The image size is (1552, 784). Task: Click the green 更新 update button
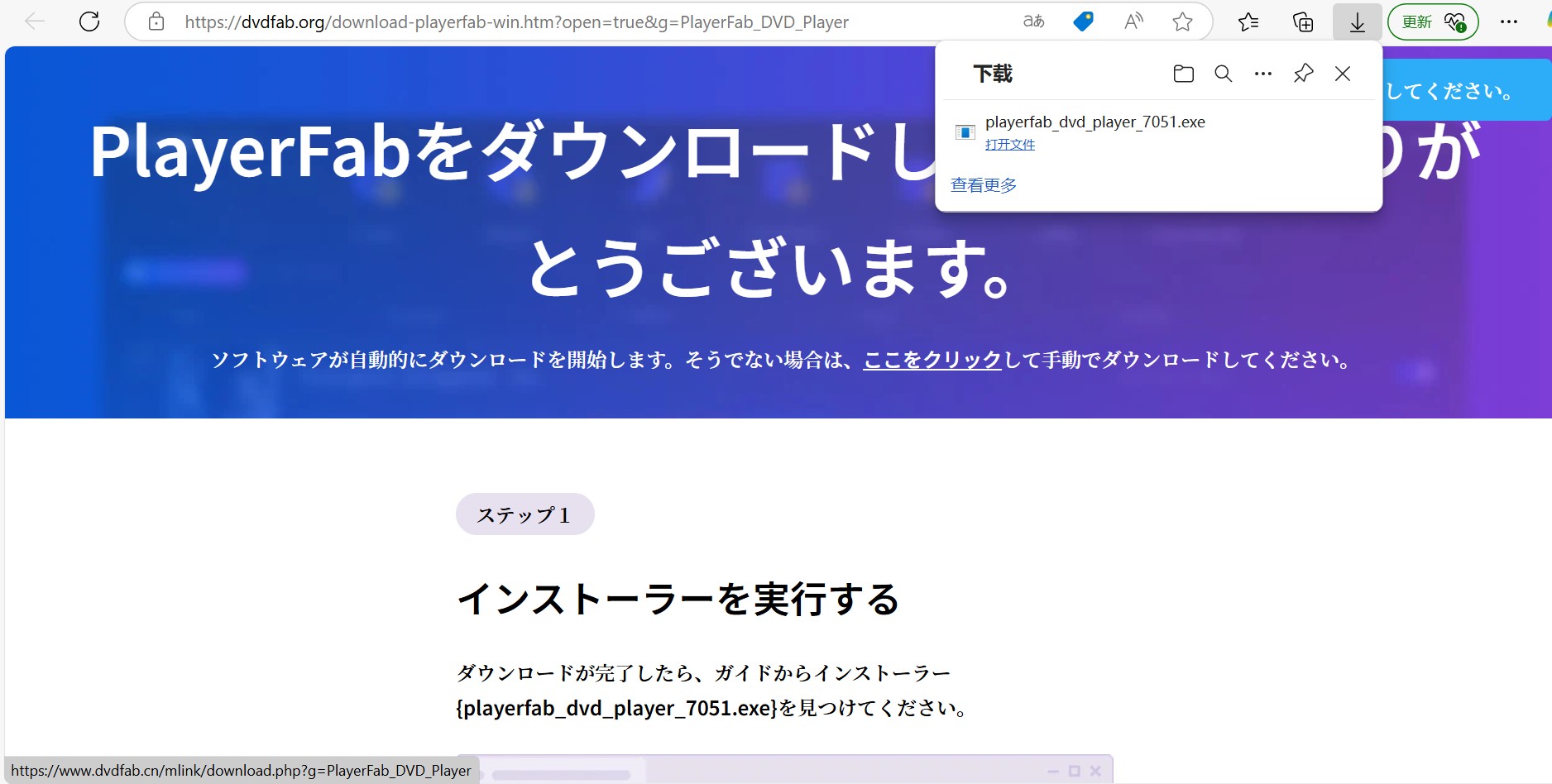[x=1433, y=22]
